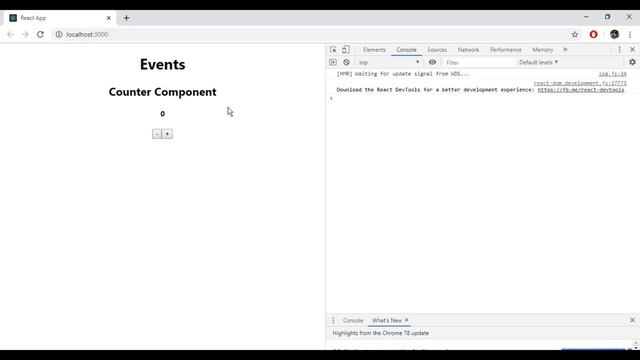Switch to the Elements tab
The image size is (640, 360).
[374, 50]
